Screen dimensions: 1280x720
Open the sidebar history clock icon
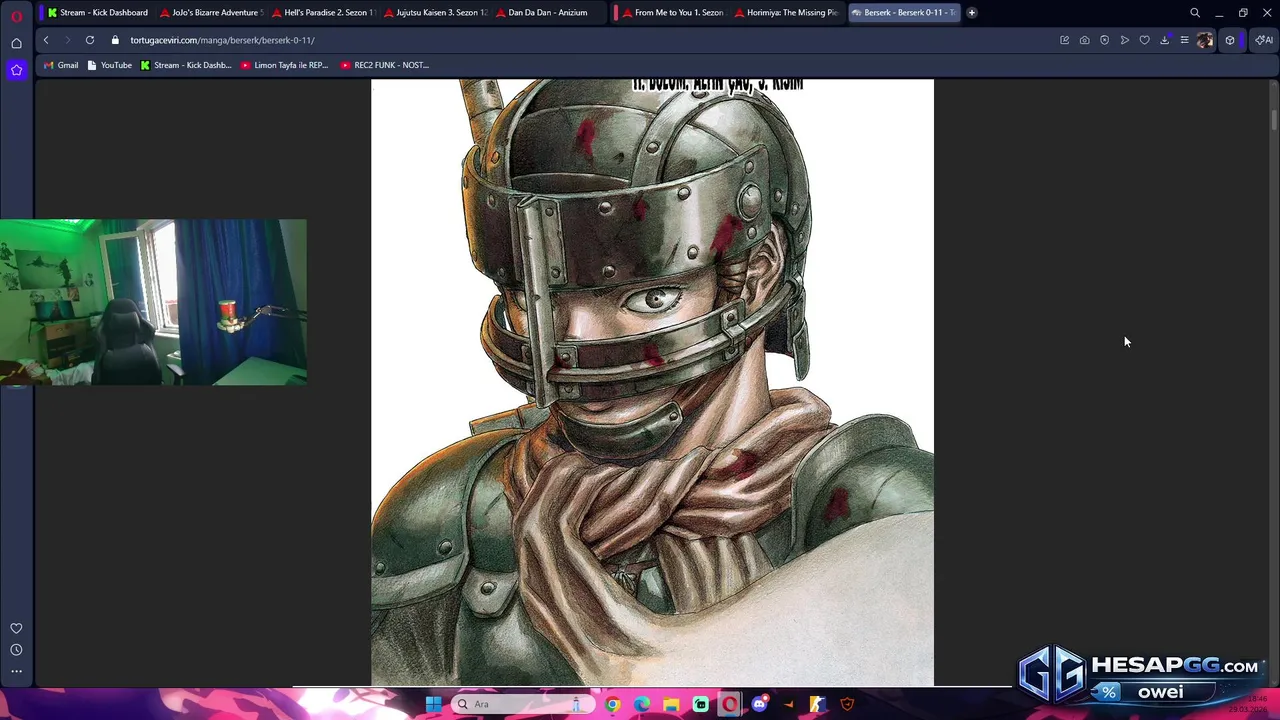pos(16,650)
